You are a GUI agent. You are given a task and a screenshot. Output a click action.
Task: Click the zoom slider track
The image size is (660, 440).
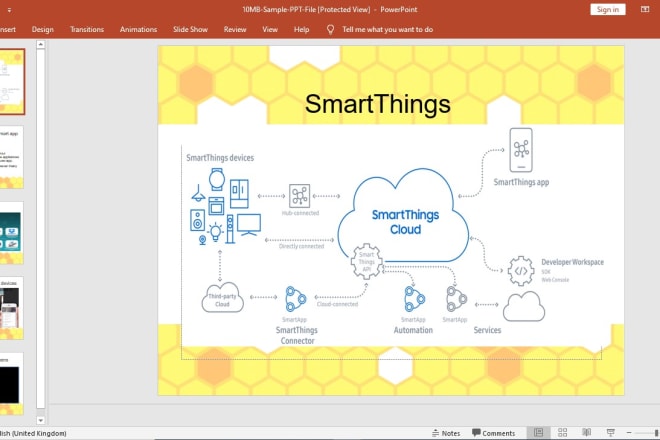(646, 433)
